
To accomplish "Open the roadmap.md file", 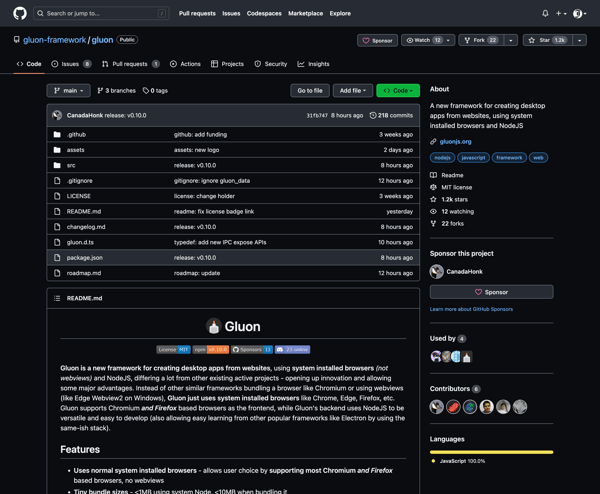I will tap(84, 273).
